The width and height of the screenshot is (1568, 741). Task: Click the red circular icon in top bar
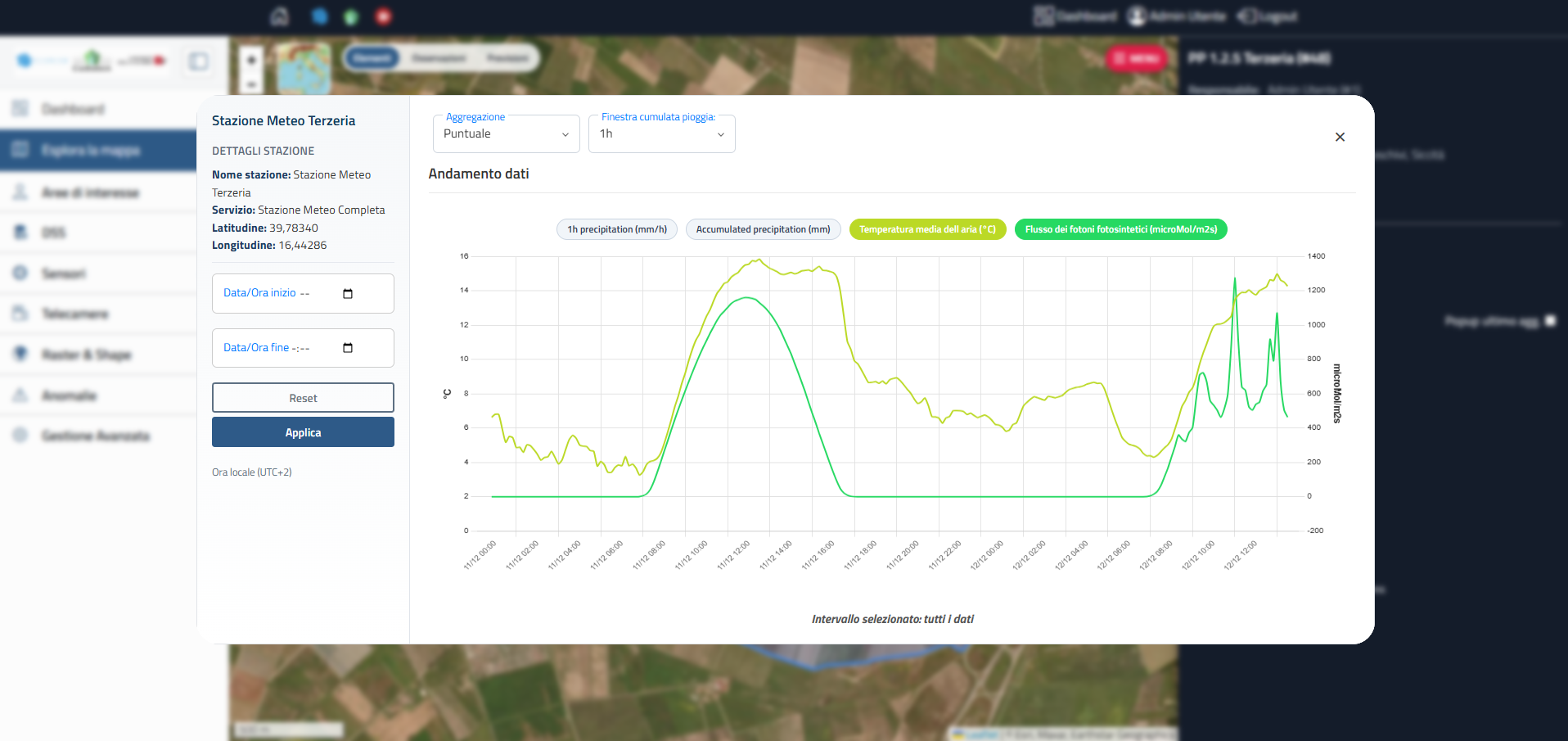coord(383,16)
